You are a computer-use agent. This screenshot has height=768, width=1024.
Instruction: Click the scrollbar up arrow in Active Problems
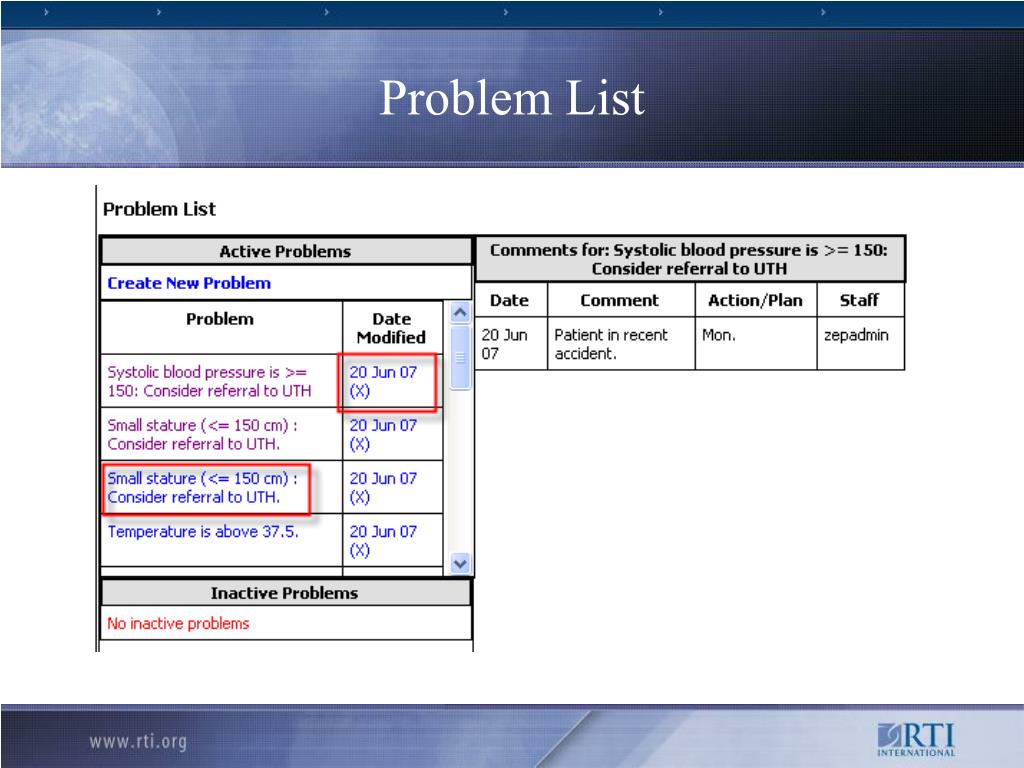(459, 313)
